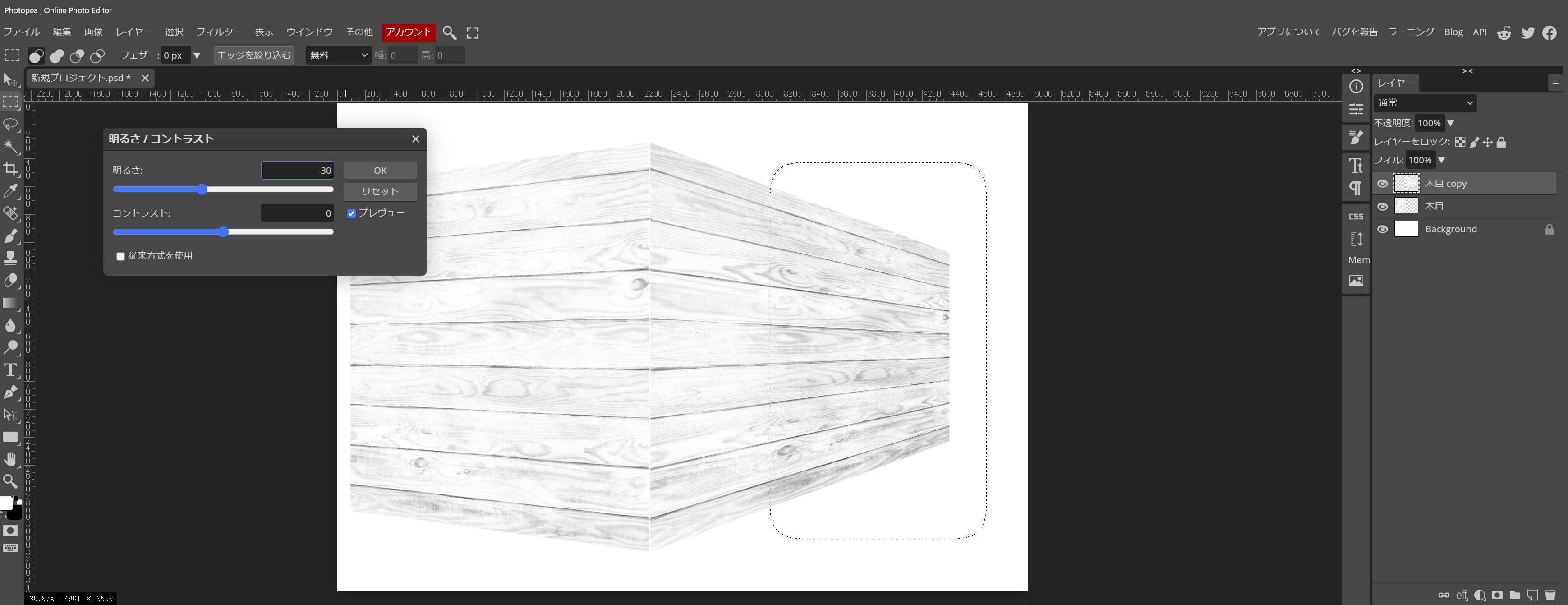Open the レイヤー menu
This screenshot has width=1568, height=605.
point(133,32)
